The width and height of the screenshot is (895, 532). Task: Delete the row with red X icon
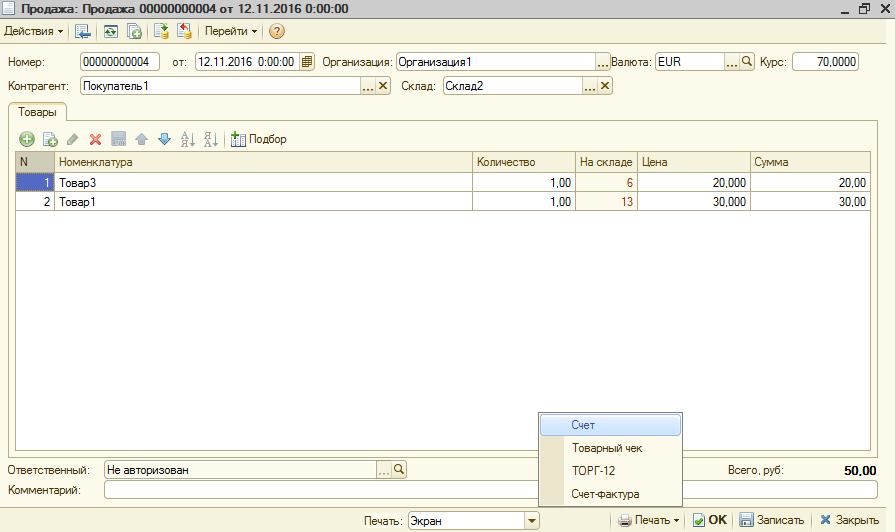click(95, 139)
